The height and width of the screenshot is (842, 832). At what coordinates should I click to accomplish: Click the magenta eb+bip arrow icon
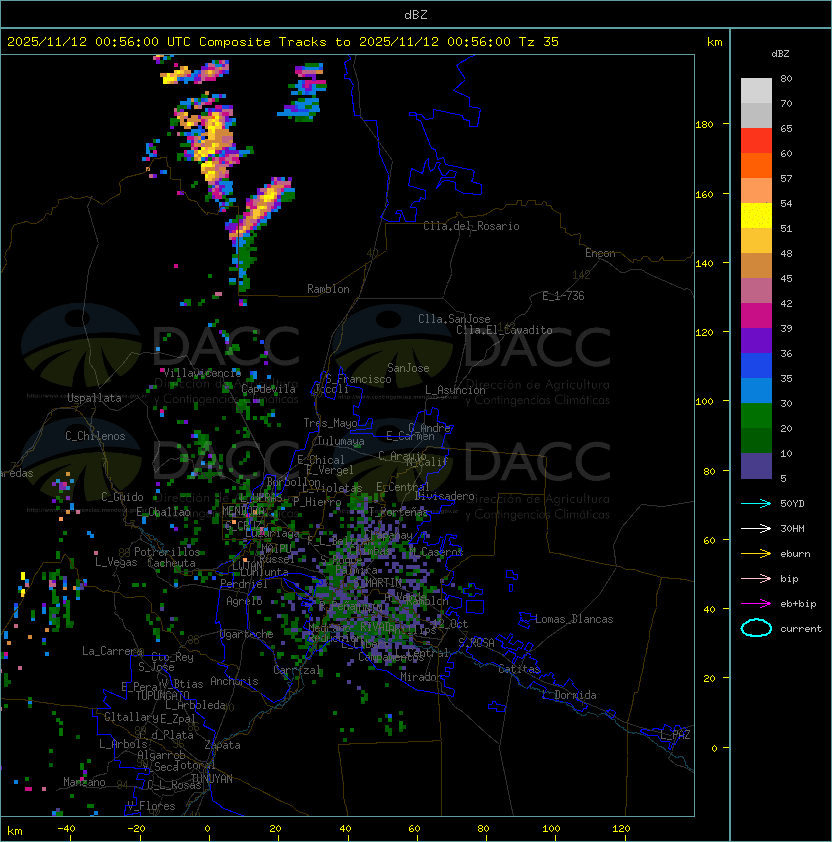(756, 604)
